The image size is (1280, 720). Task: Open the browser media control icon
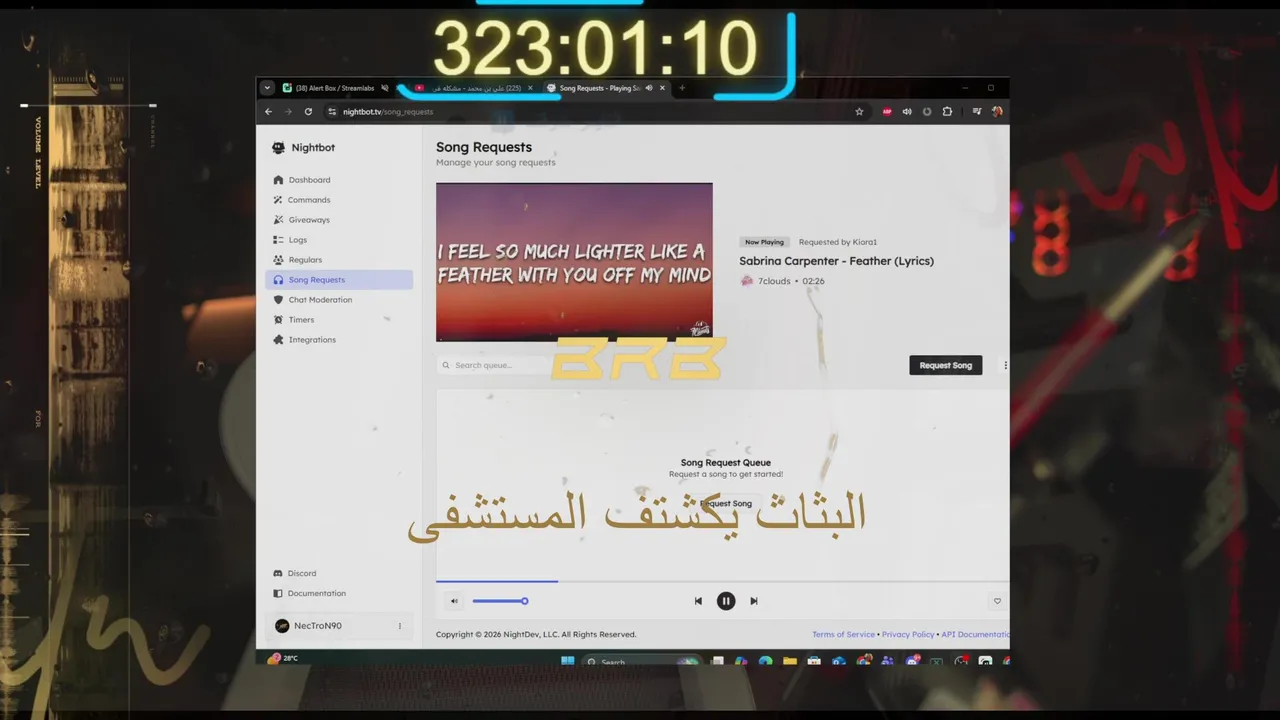pos(977,112)
